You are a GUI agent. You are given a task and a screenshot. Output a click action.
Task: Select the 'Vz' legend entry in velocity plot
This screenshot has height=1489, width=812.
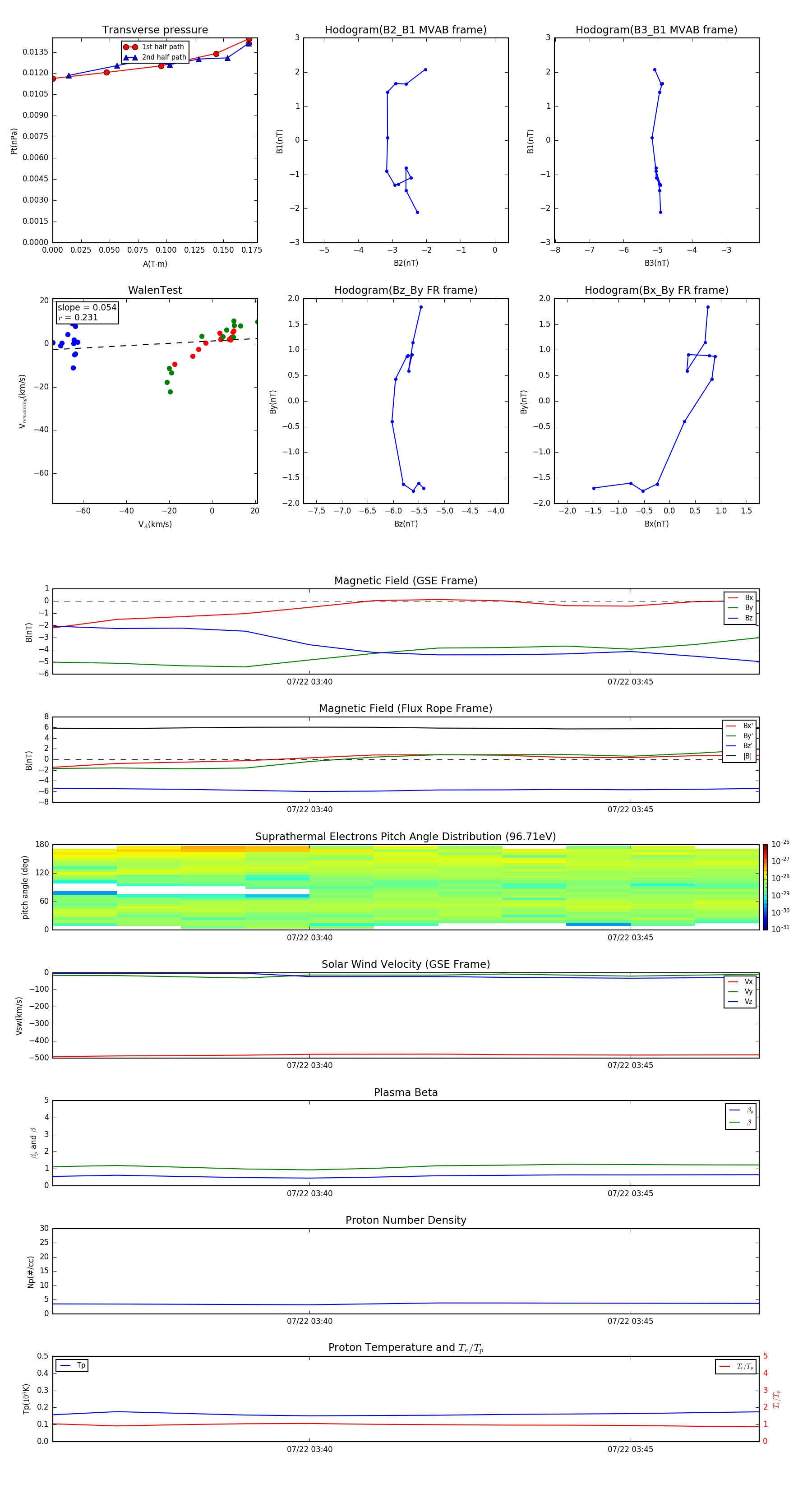[740, 1001]
